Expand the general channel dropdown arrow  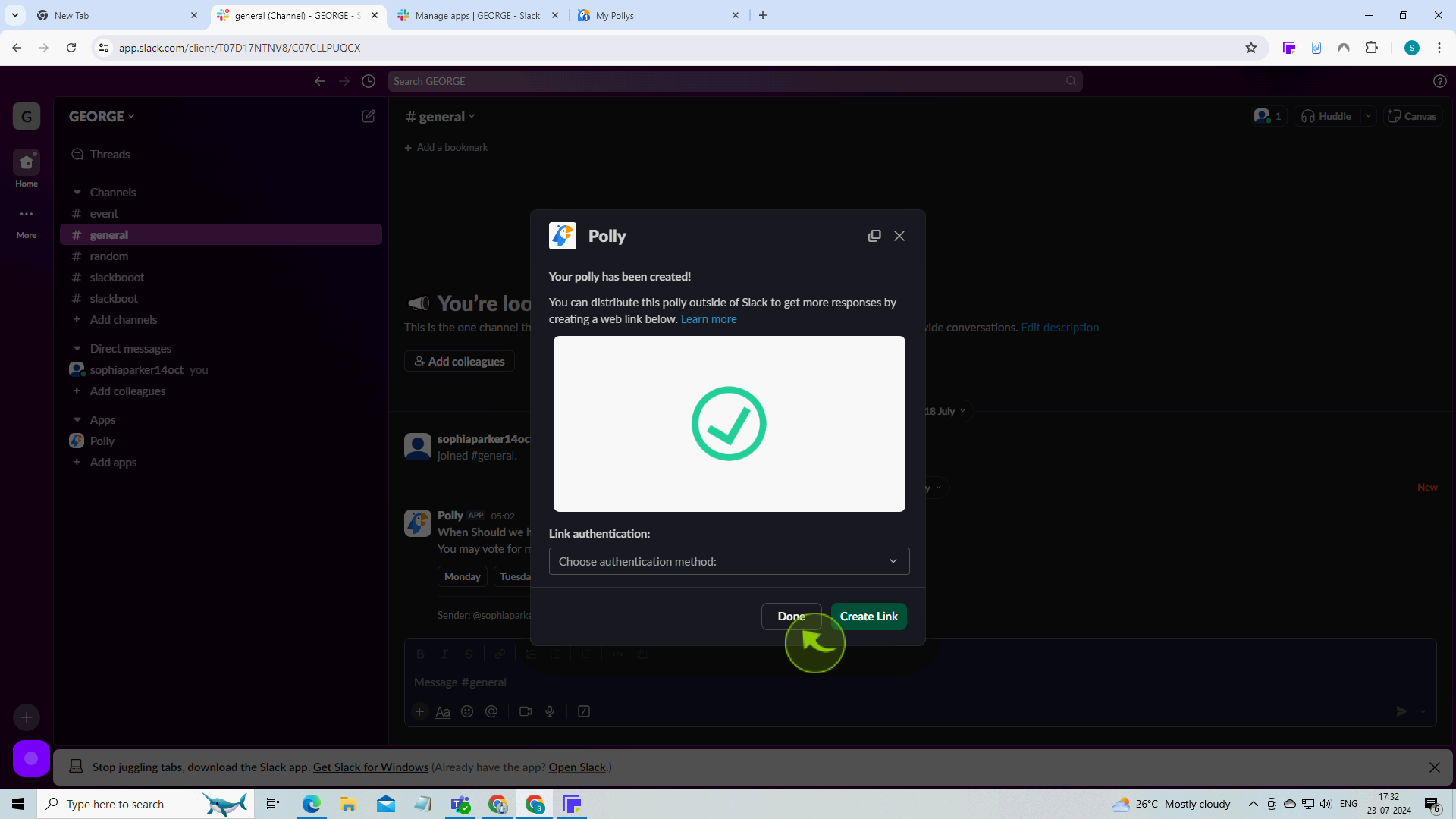(472, 116)
